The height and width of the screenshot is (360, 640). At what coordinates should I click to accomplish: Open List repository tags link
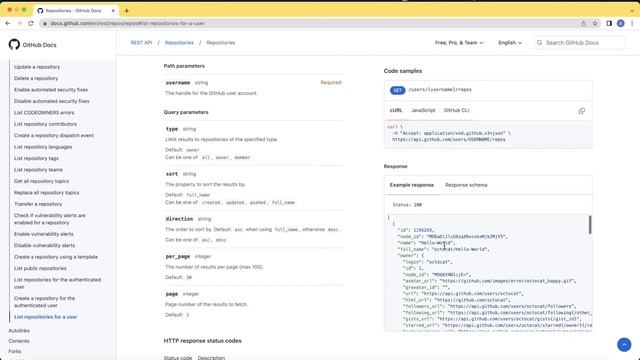(36, 158)
